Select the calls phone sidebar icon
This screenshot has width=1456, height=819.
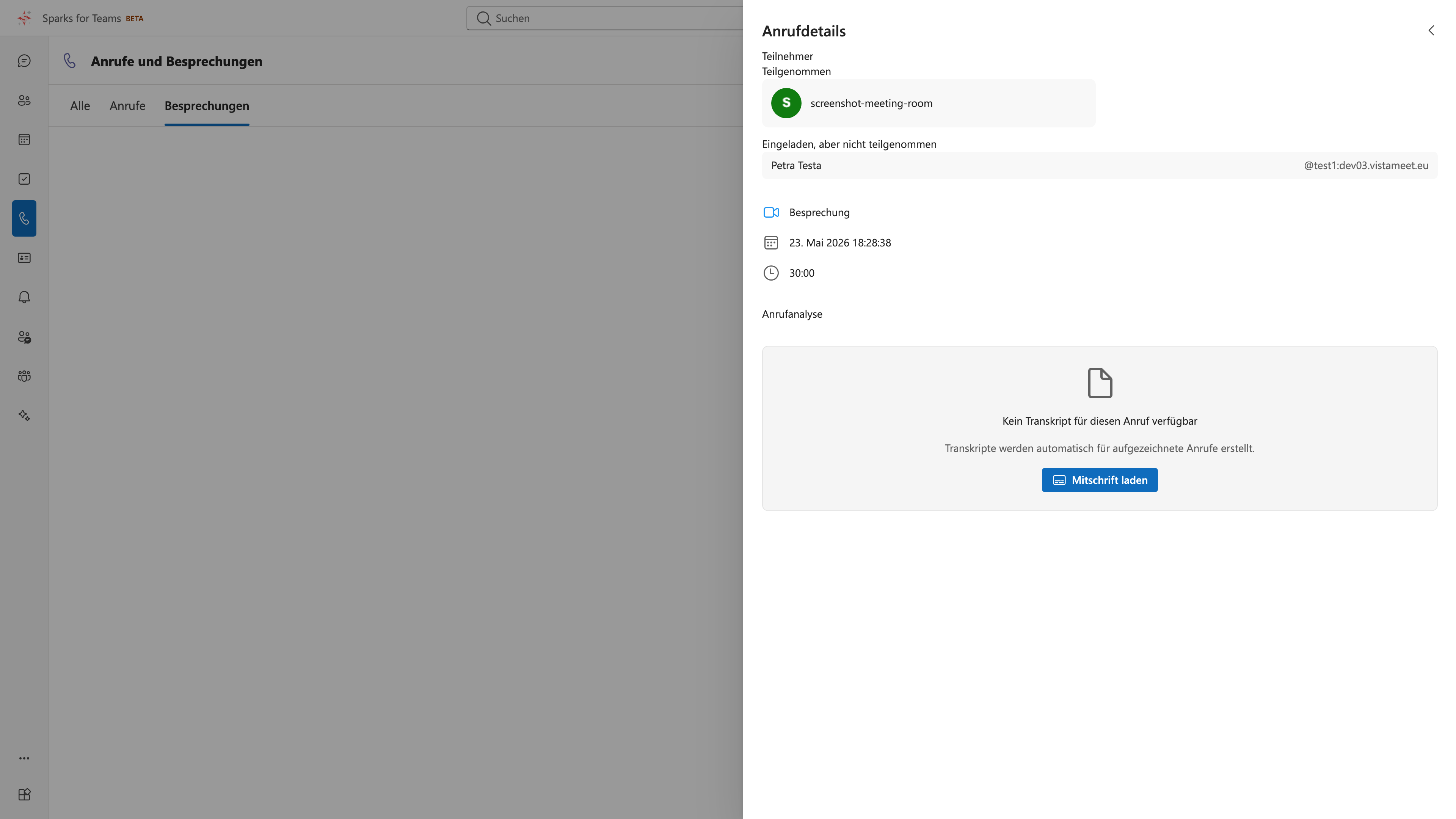(24, 218)
